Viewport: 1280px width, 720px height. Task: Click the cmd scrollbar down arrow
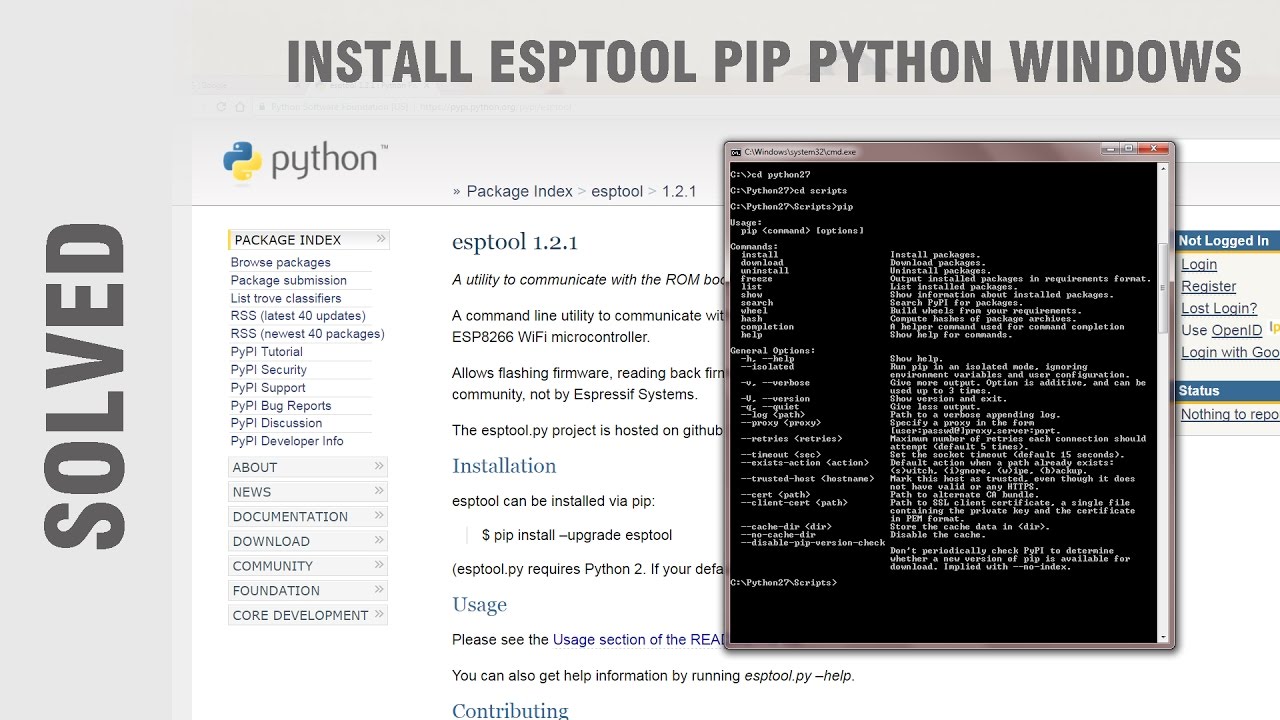pyautogui.click(x=1162, y=636)
